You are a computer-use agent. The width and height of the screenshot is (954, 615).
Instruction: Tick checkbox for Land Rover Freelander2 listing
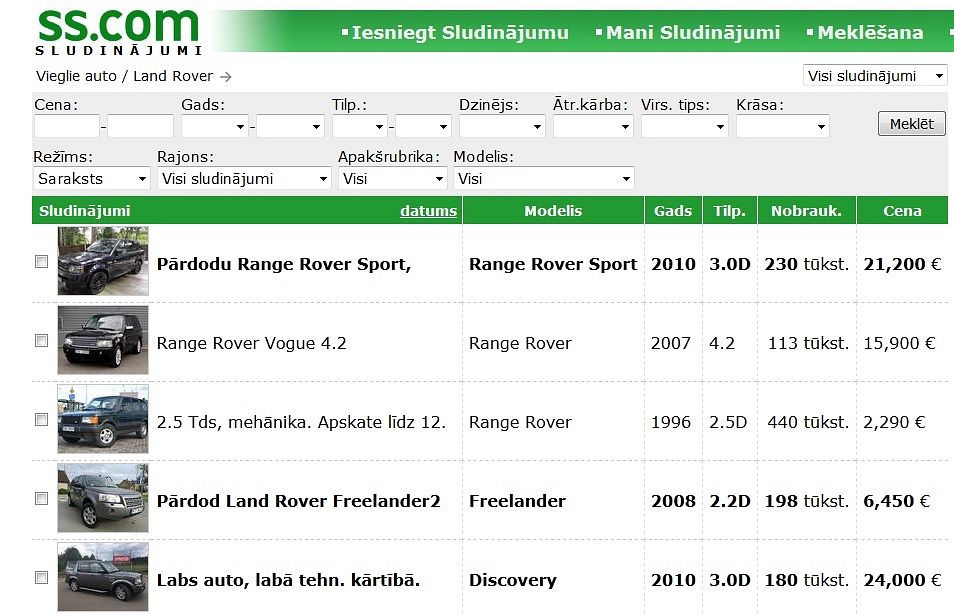click(41, 499)
